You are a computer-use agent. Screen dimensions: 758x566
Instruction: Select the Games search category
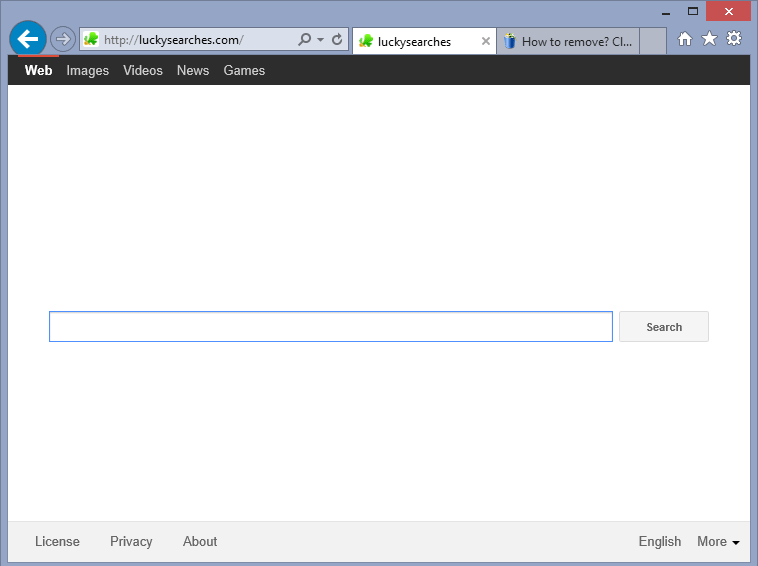click(244, 71)
